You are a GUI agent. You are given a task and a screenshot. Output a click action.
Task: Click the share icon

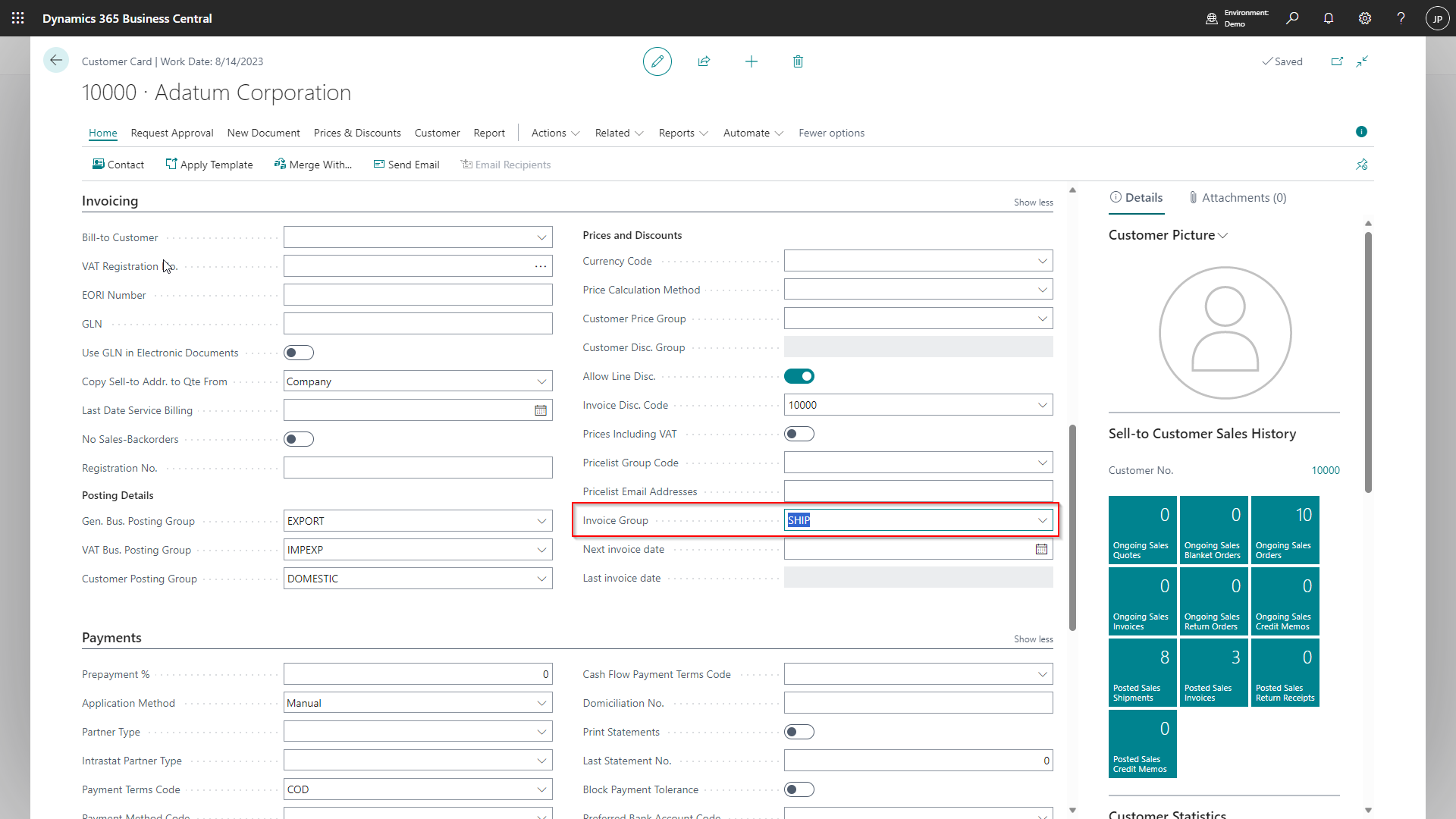[704, 61]
